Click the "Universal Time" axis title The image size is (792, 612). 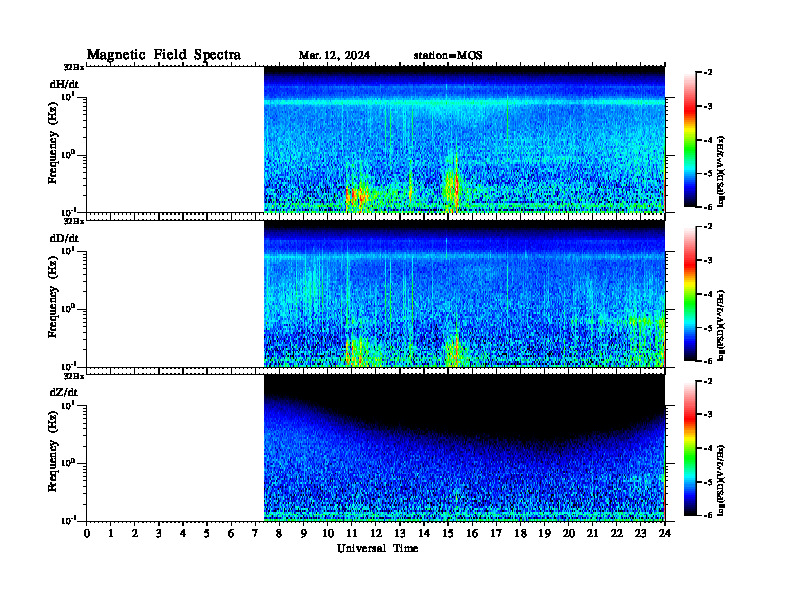377,548
